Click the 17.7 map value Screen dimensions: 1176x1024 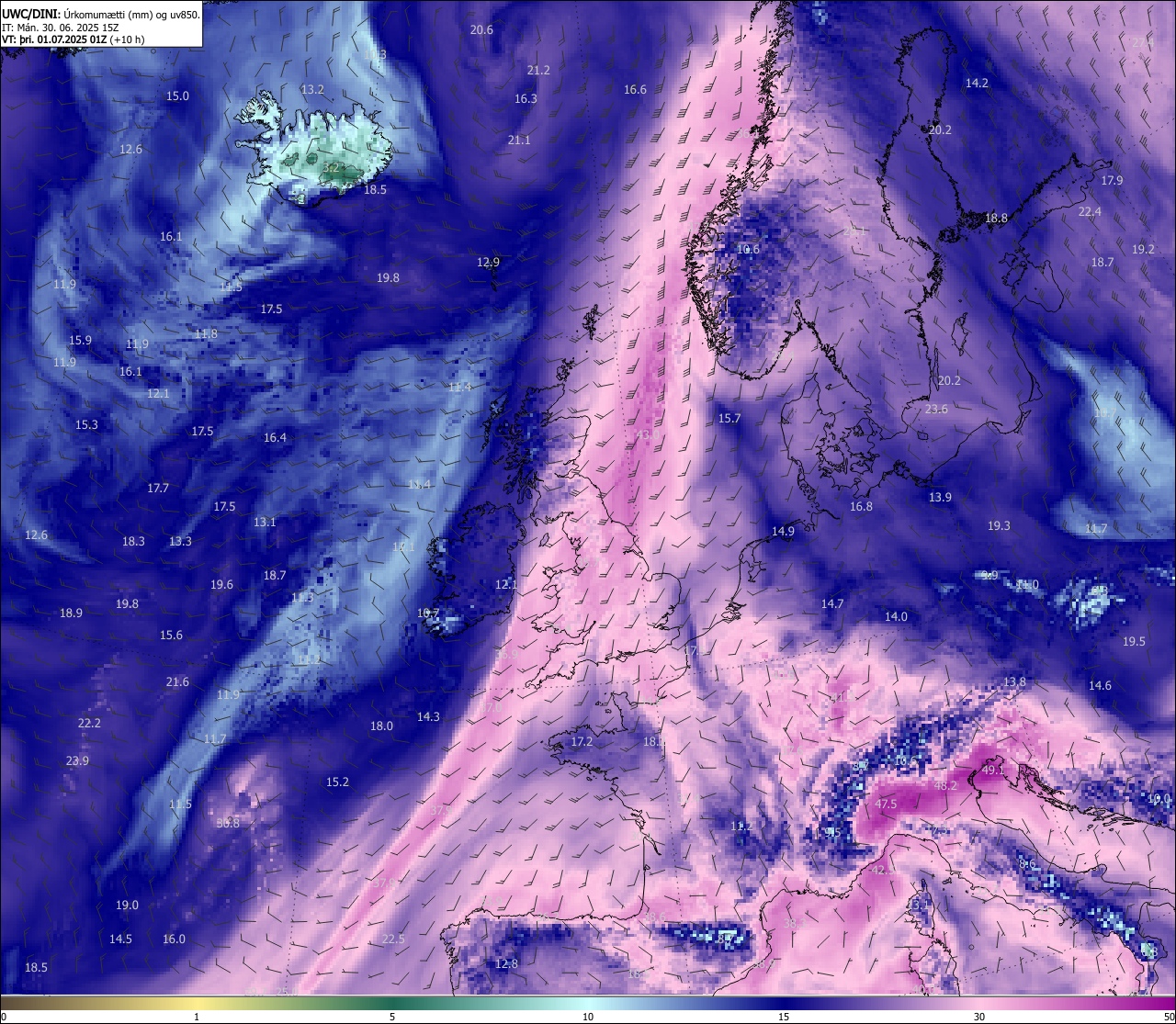point(158,489)
